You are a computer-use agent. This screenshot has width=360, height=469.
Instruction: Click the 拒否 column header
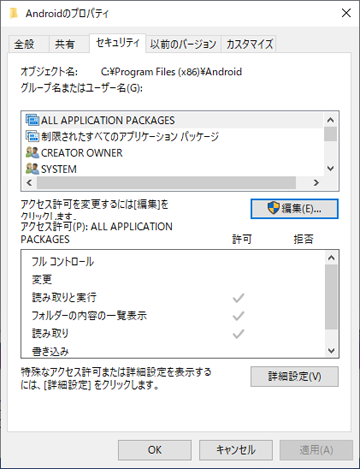coord(303,239)
